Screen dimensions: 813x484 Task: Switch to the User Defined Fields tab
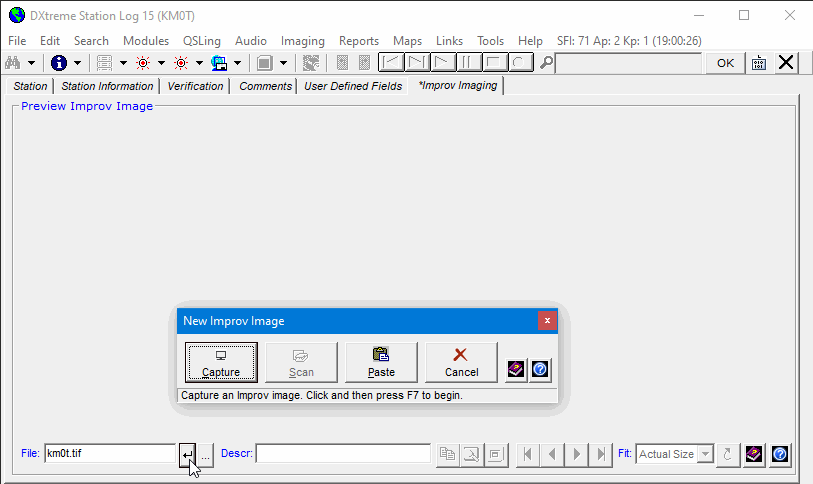point(353,86)
